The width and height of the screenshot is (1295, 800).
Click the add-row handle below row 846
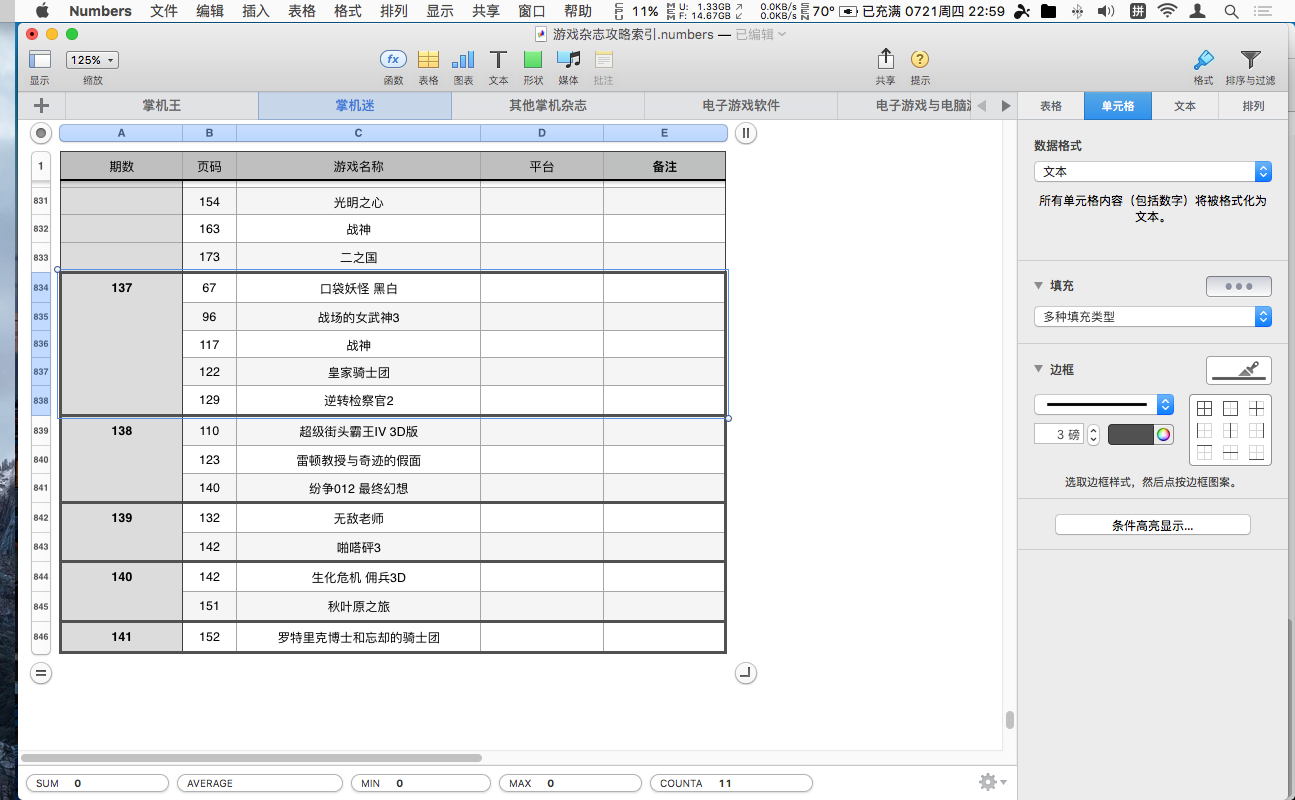click(x=41, y=673)
